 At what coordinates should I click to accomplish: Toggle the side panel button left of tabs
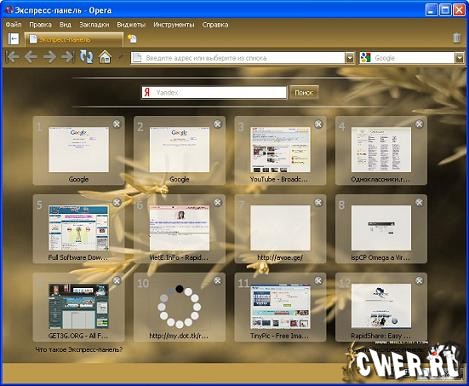pos(13,39)
